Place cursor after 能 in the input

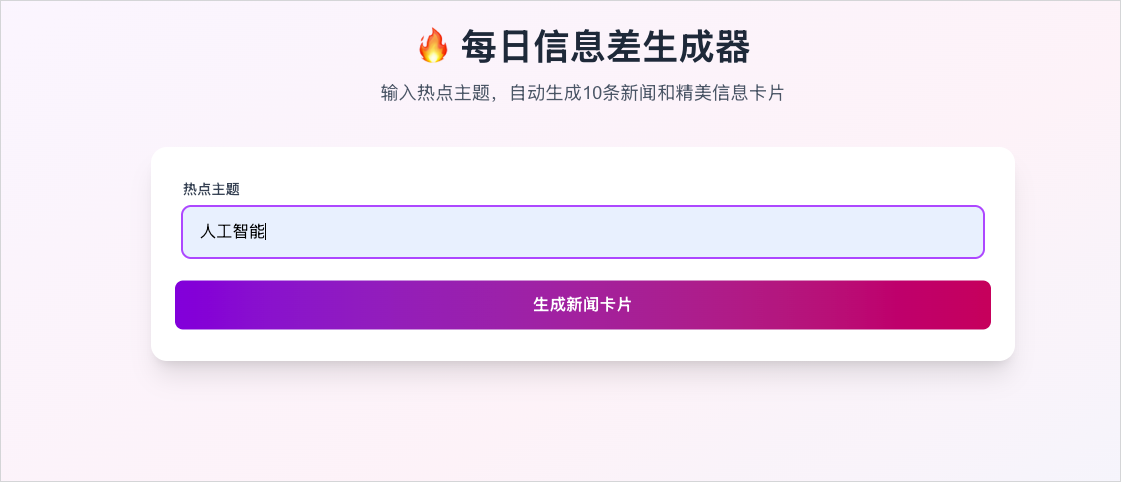(267, 231)
